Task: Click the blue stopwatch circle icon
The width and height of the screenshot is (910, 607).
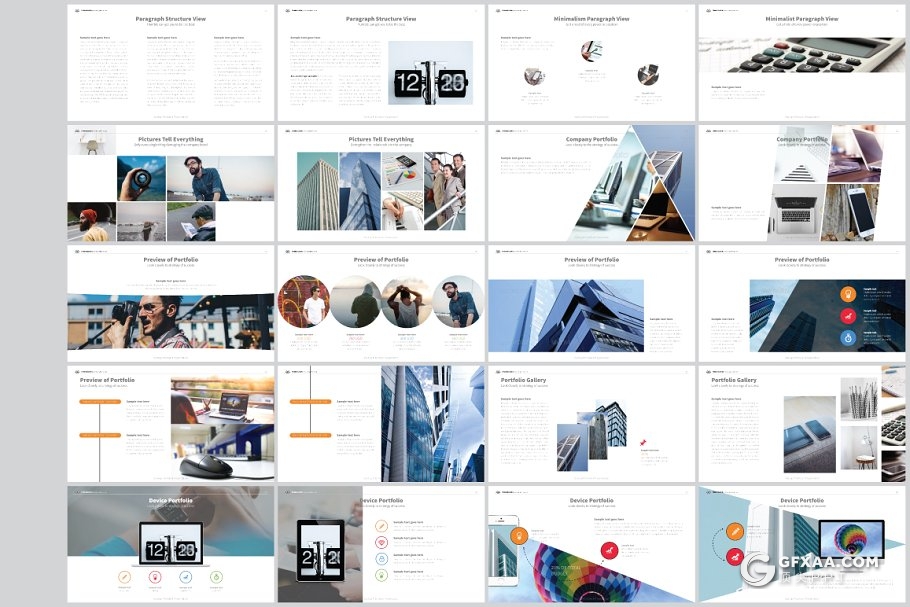Action: click(x=847, y=338)
